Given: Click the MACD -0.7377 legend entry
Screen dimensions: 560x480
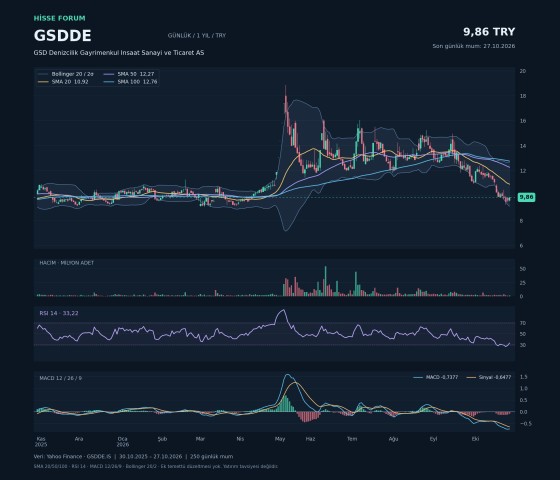Looking at the screenshot, I should point(435,377).
